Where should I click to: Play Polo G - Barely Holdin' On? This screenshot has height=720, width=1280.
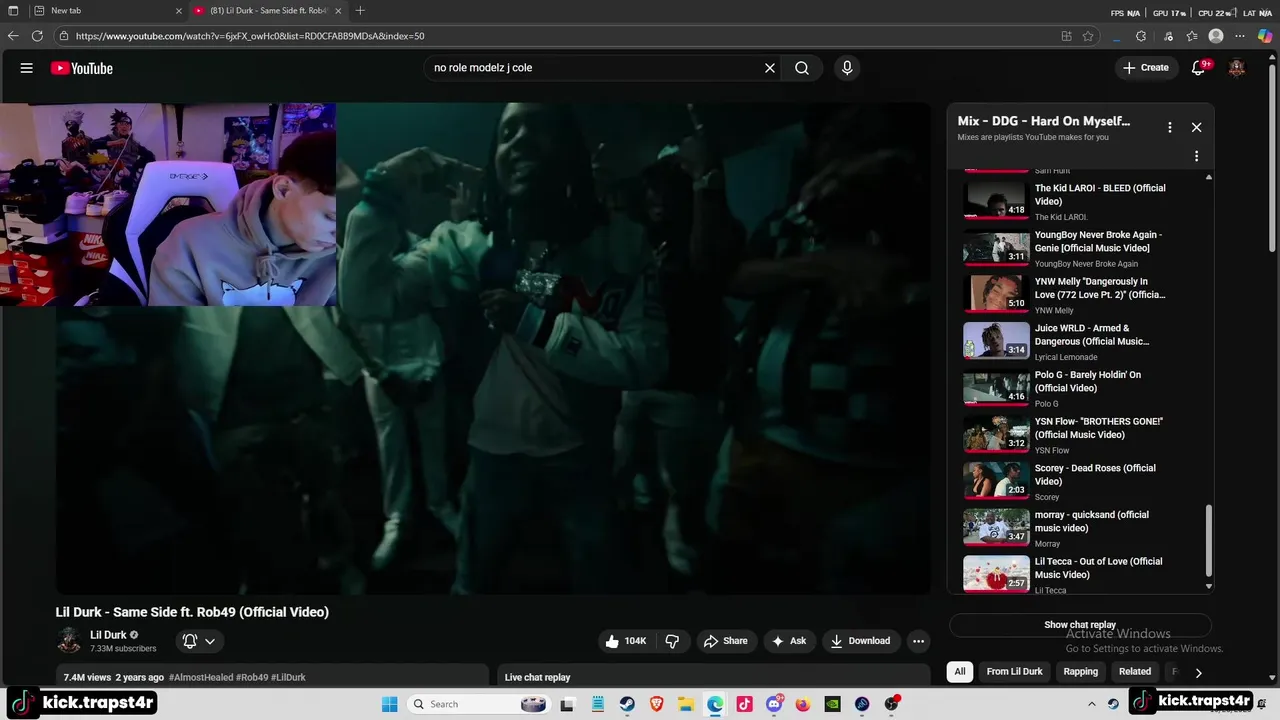(x=996, y=387)
